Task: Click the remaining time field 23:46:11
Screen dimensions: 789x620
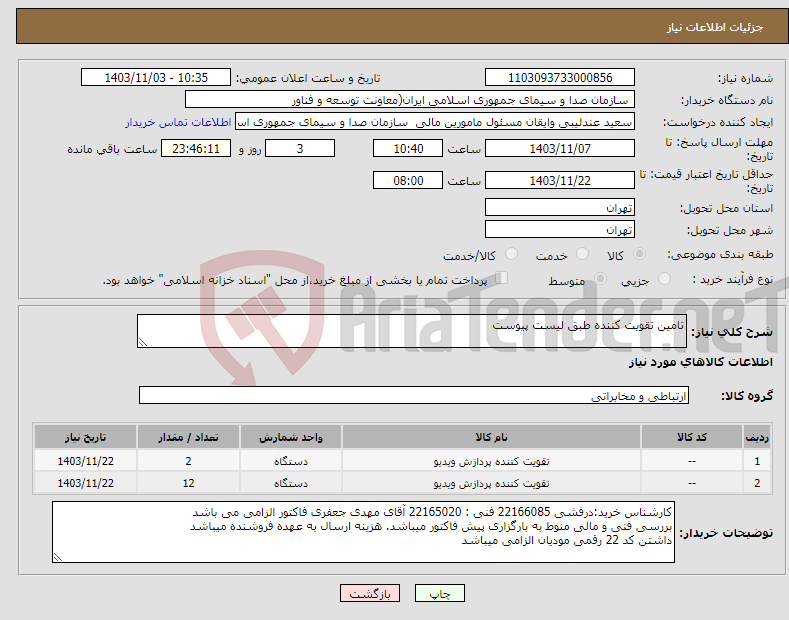Action: (x=196, y=148)
